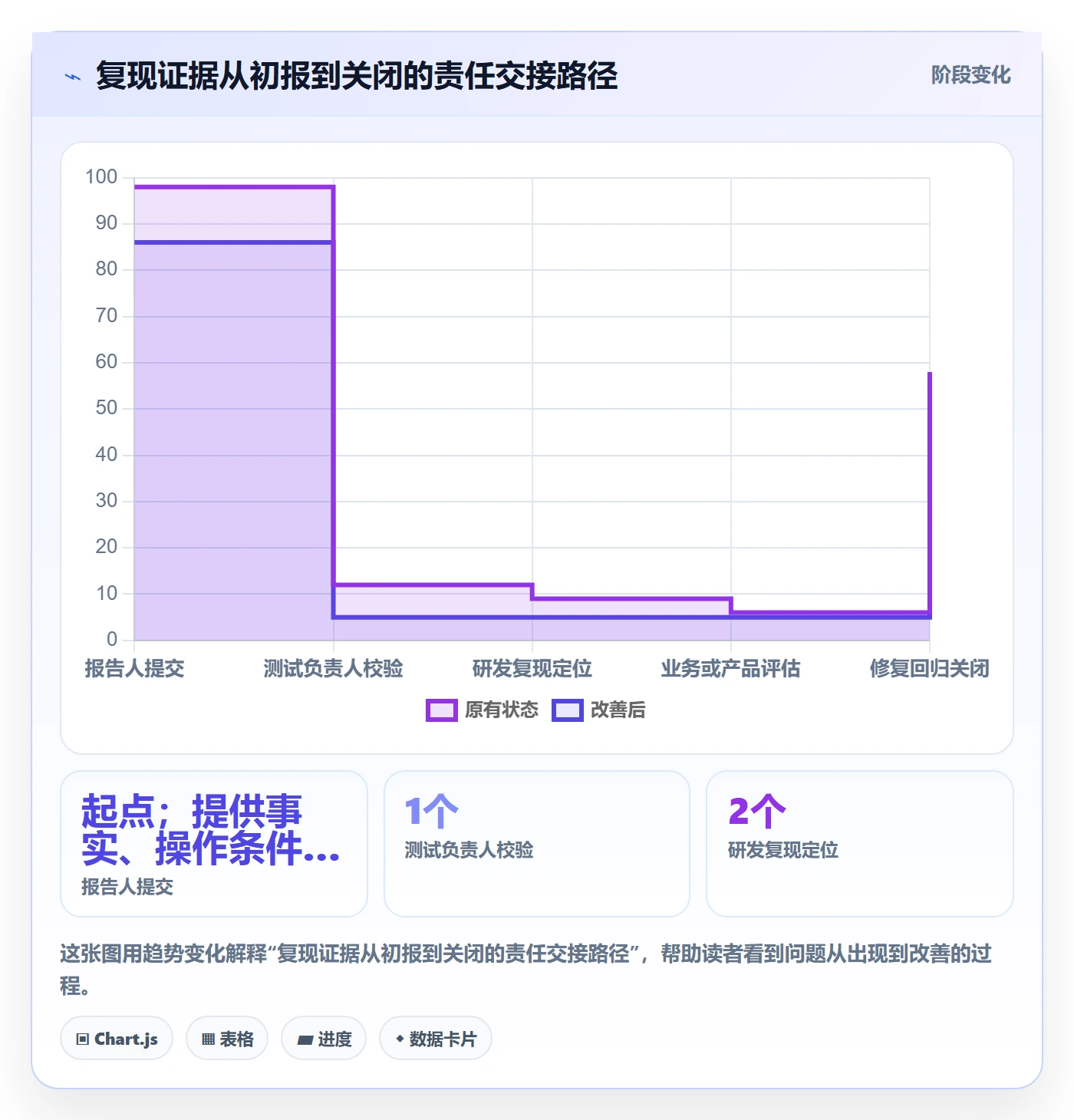Click the 修复回归关闭 axis label
The height and width of the screenshot is (1120, 1074).
point(929,669)
